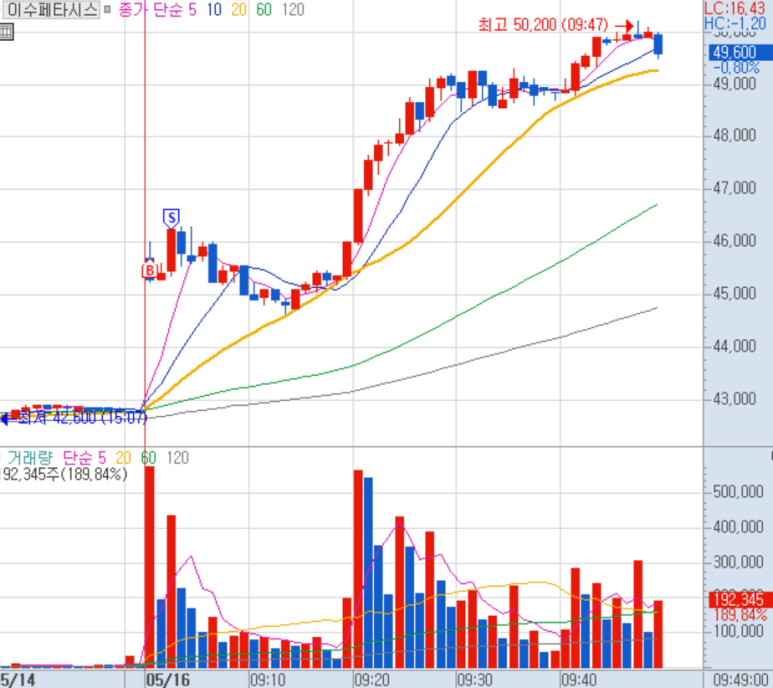Click the 500,000 volume axis label

(x=738, y=492)
